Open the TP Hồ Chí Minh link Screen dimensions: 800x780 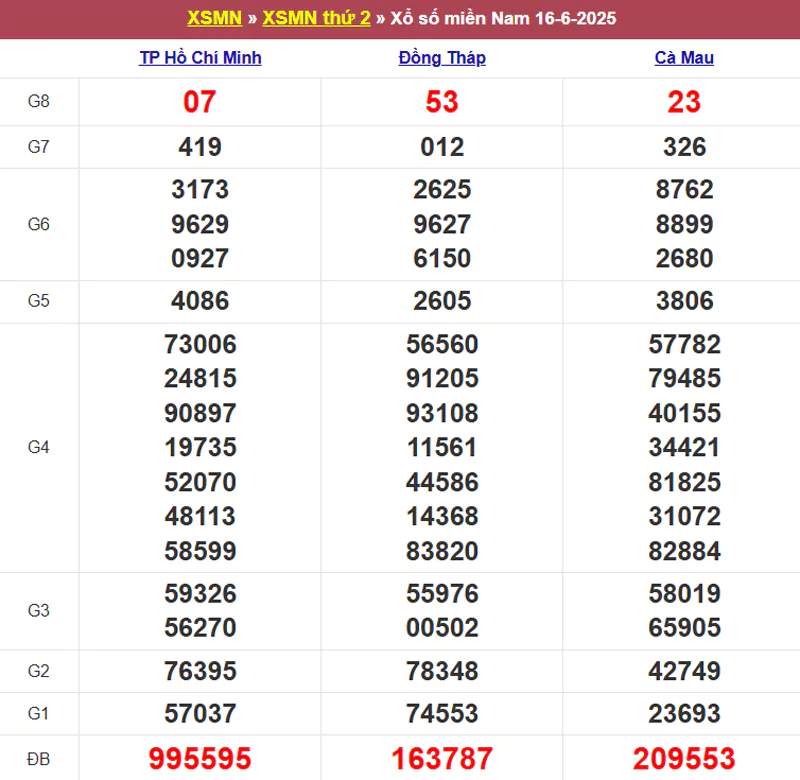(201, 58)
